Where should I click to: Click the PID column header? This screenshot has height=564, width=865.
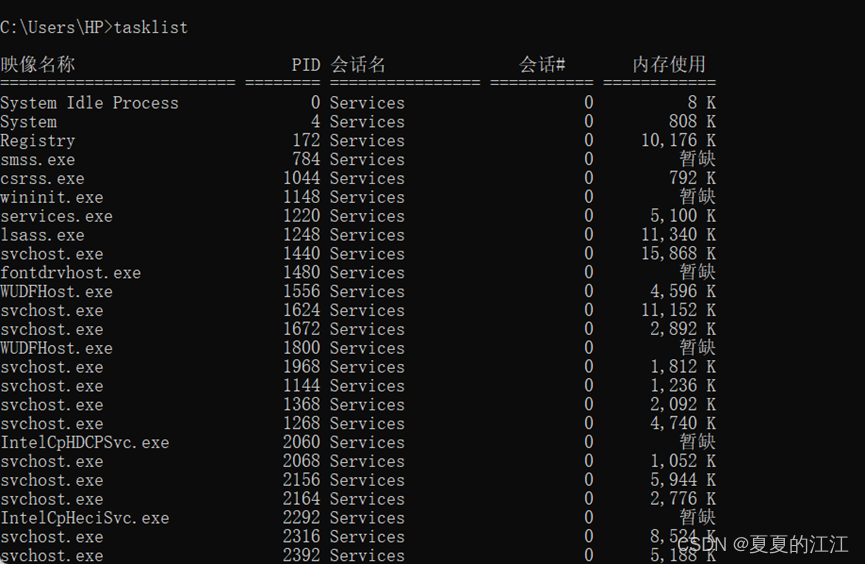pyautogui.click(x=306, y=65)
